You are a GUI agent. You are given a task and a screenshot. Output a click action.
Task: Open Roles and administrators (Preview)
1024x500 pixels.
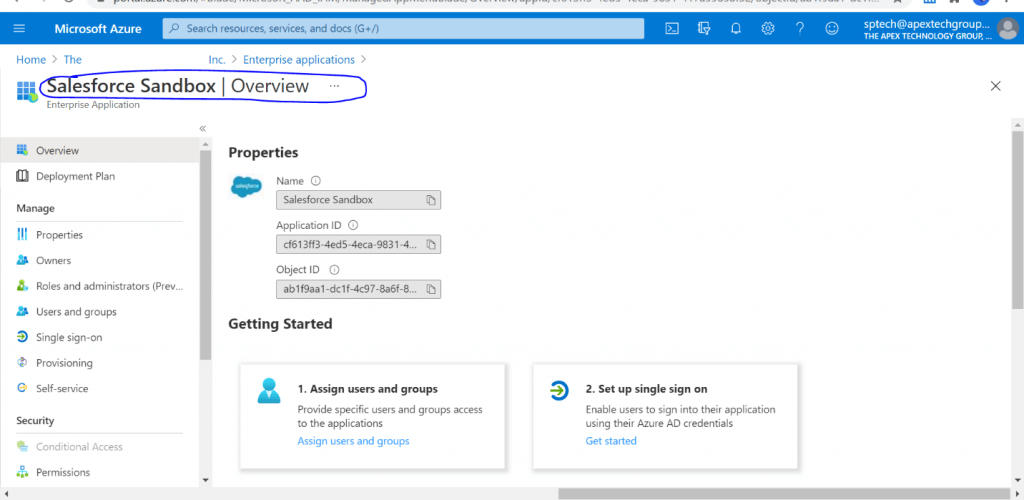click(99, 286)
